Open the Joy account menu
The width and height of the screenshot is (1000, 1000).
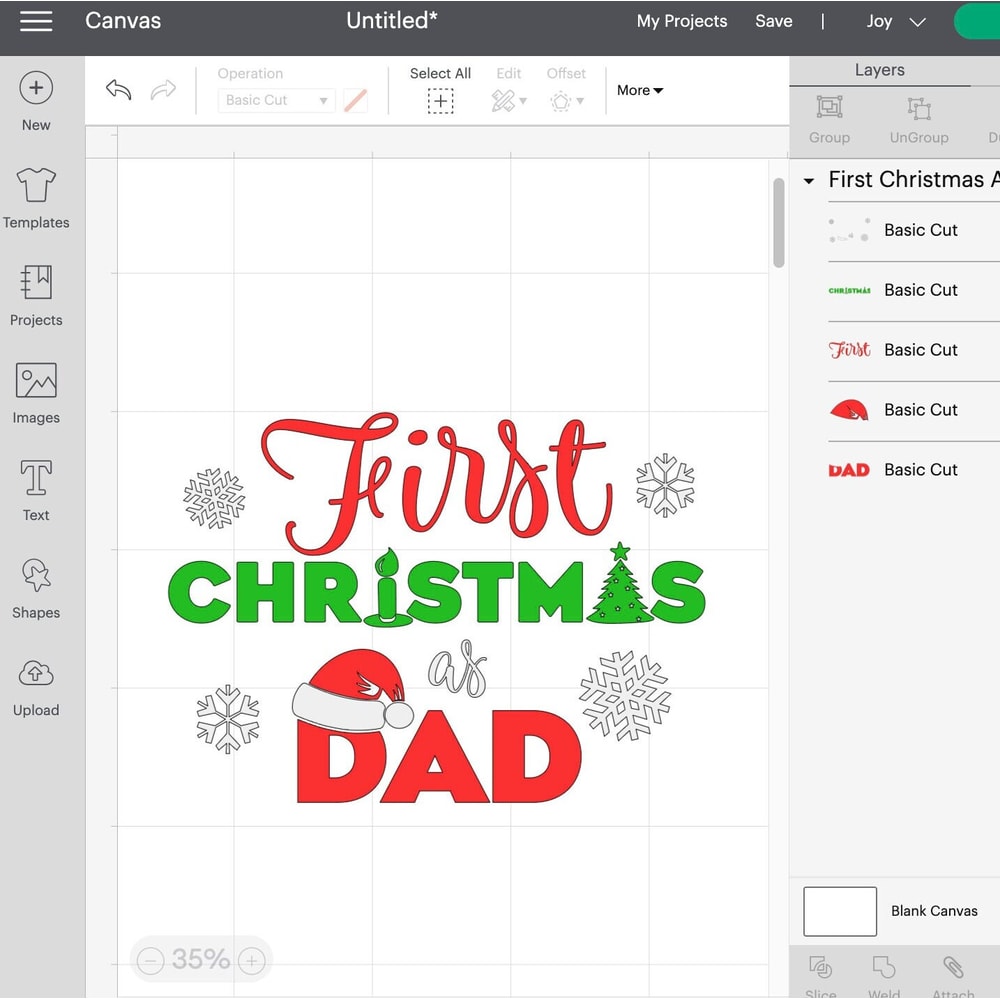(x=893, y=21)
